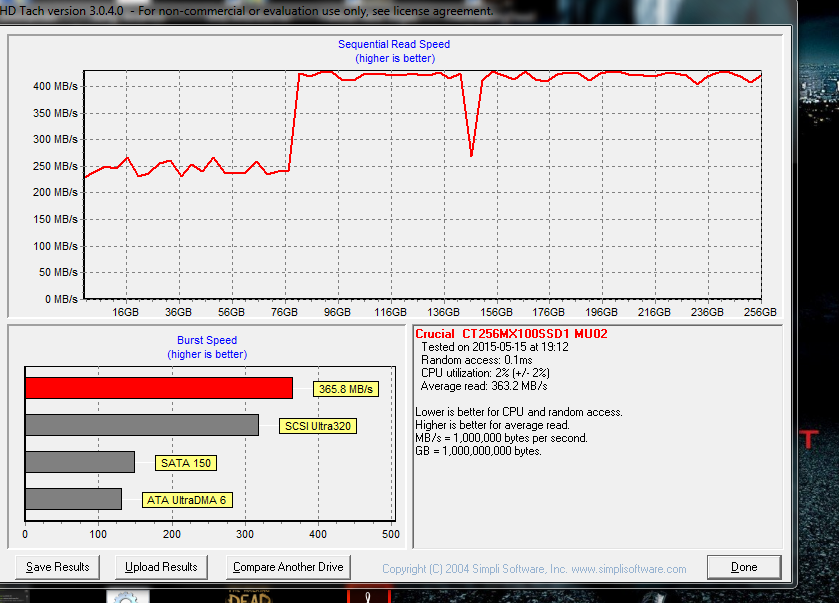Click the 150 MB/s y-axis label
The height and width of the screenshot is (603, 839).
click(x=55, y=219)
